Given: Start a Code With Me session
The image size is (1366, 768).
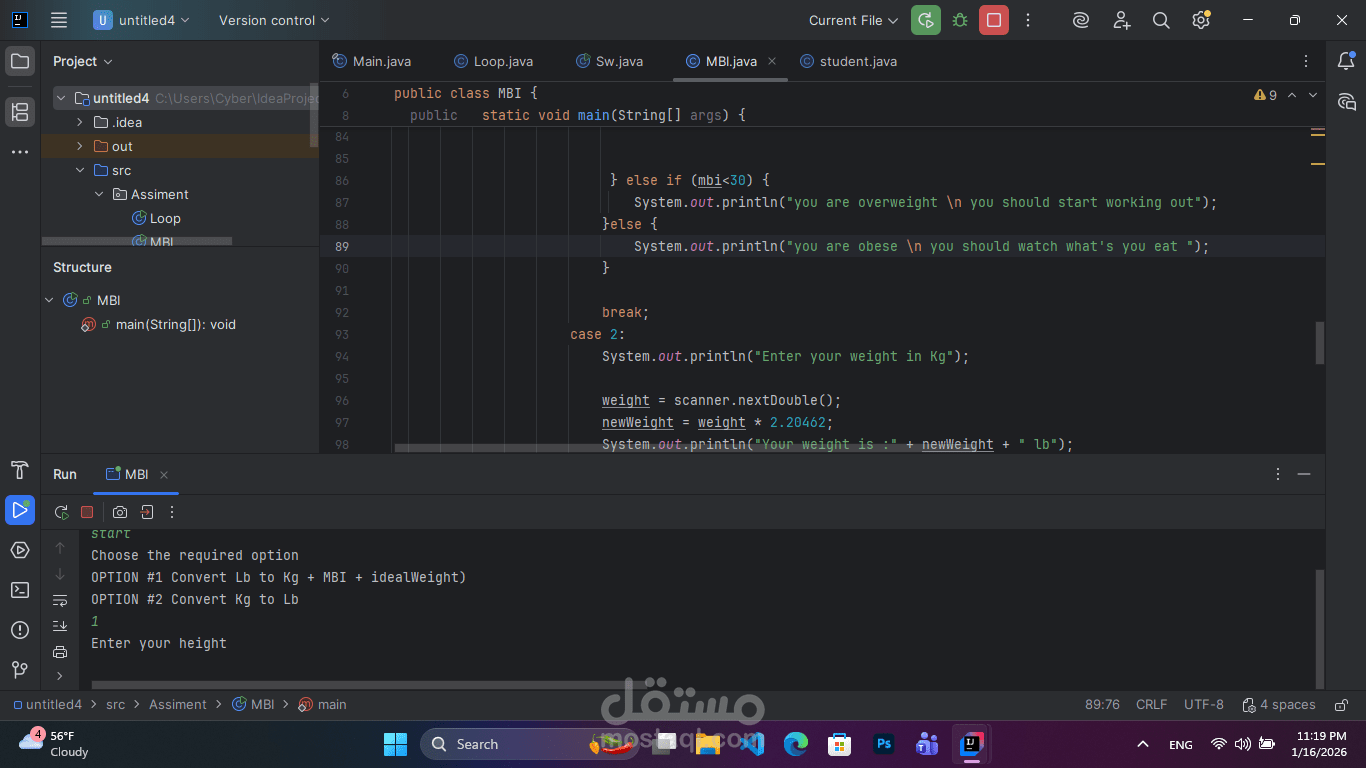Looking at the screenshot, I should (x=1121, y=20).
